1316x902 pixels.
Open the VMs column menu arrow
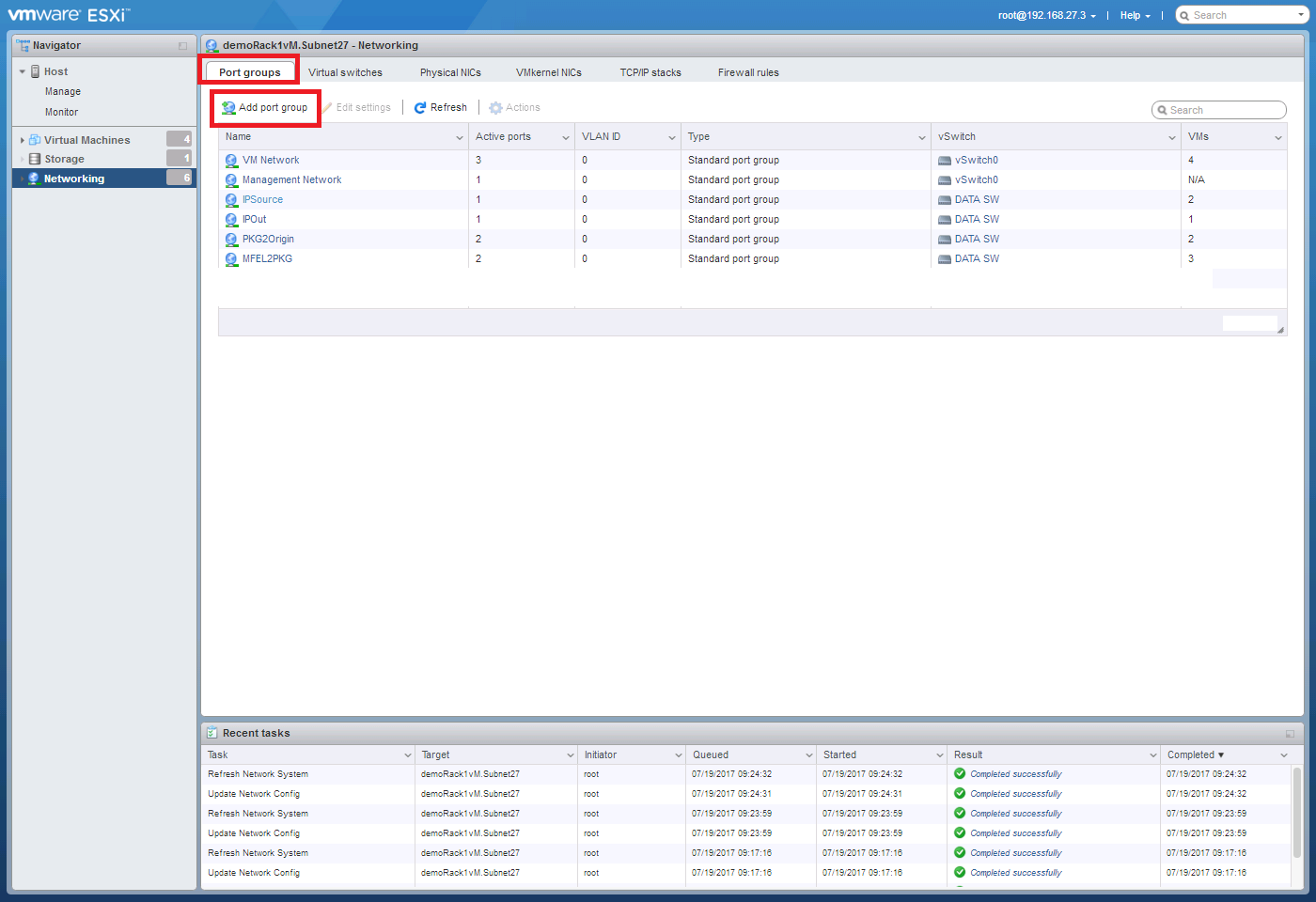click(1278, 137)
